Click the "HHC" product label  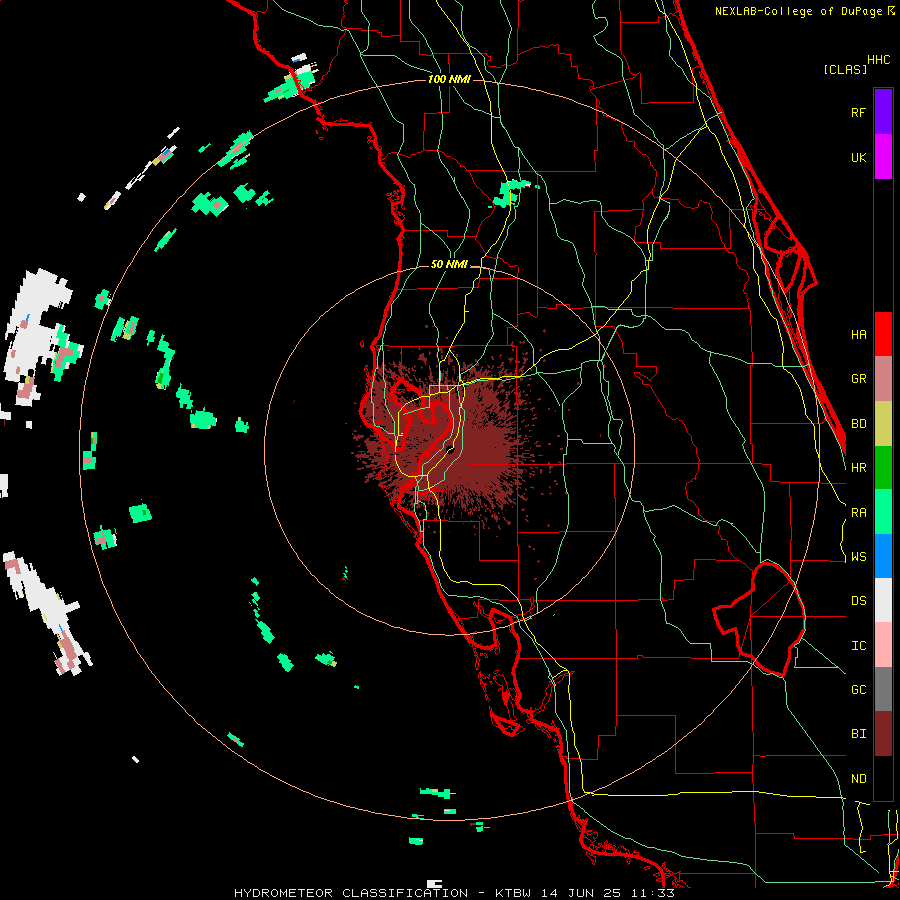pos(878,60)
